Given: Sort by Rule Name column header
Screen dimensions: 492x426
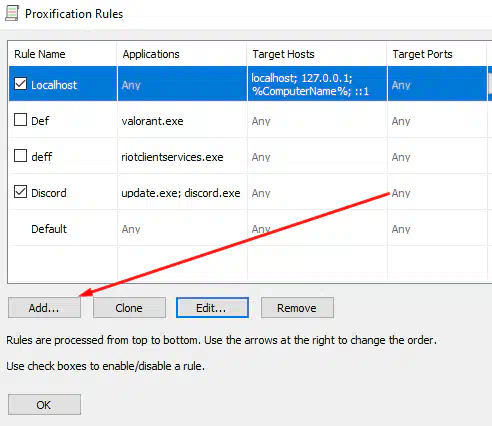Looking at the screenshot, I should point(63,54).
